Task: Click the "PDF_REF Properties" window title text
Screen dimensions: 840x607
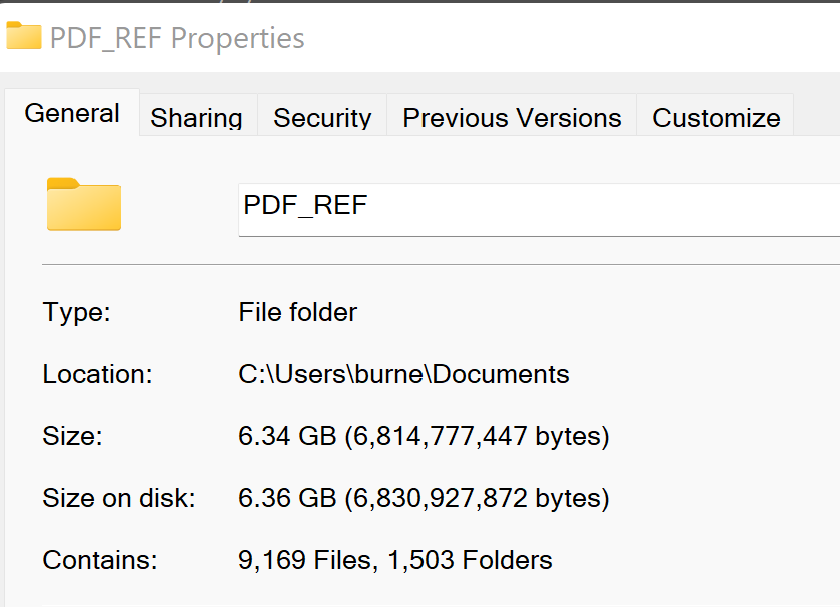Action: (x=177, y=39)
